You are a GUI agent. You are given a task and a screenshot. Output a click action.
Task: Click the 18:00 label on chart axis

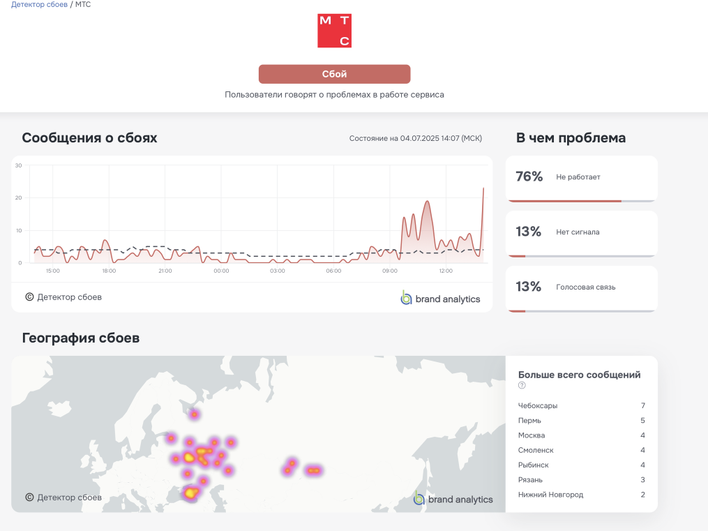[109, 271]
